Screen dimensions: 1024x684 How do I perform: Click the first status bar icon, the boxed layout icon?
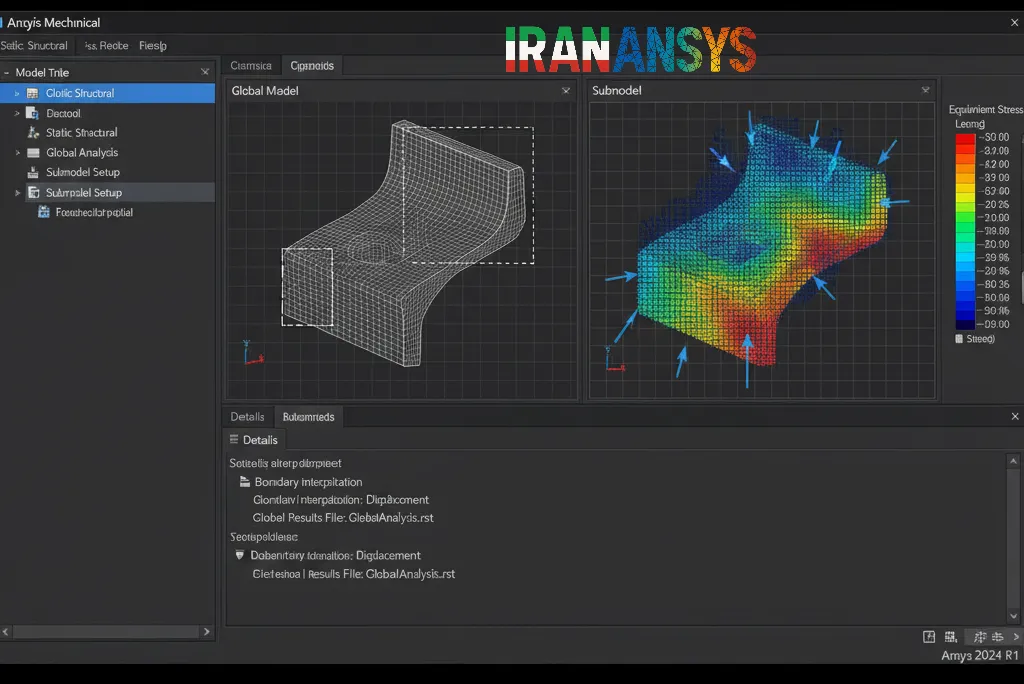[x=929, y=637]
